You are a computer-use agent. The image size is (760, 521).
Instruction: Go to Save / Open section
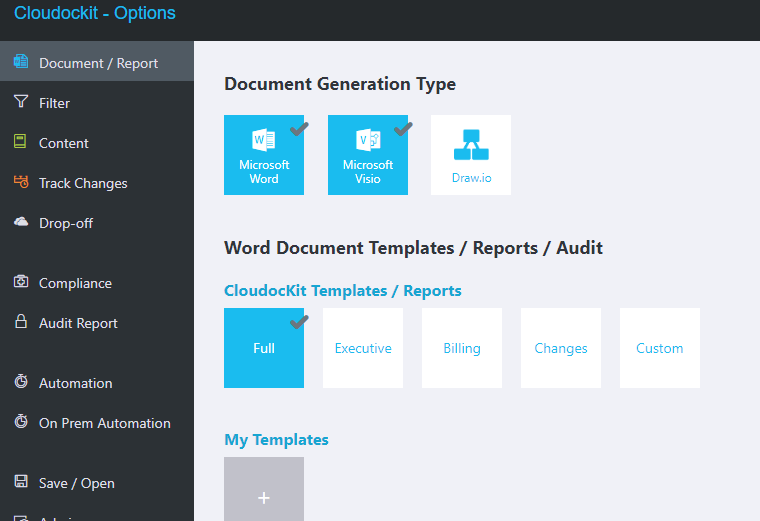pyautogui.click(x=97, y=483)
